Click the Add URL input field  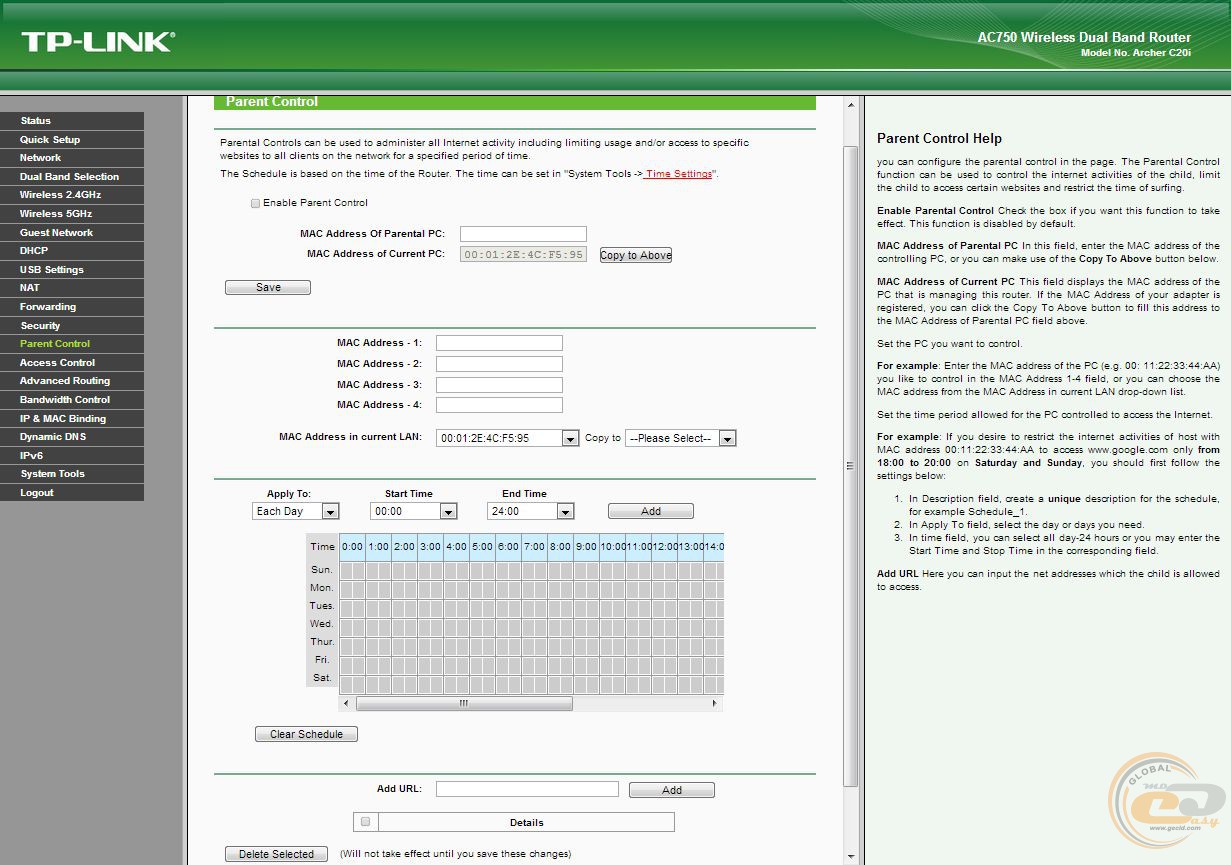pyautogui.click(x=527, y=789)
